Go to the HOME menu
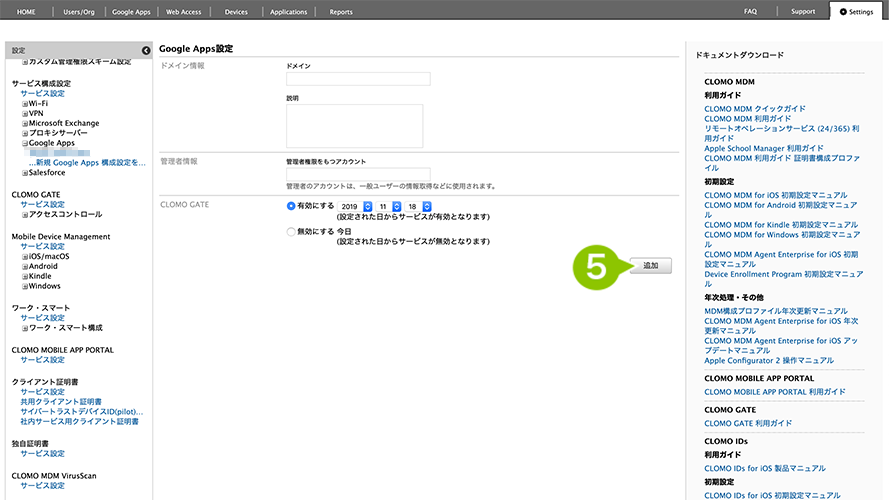 click(26, 11)
